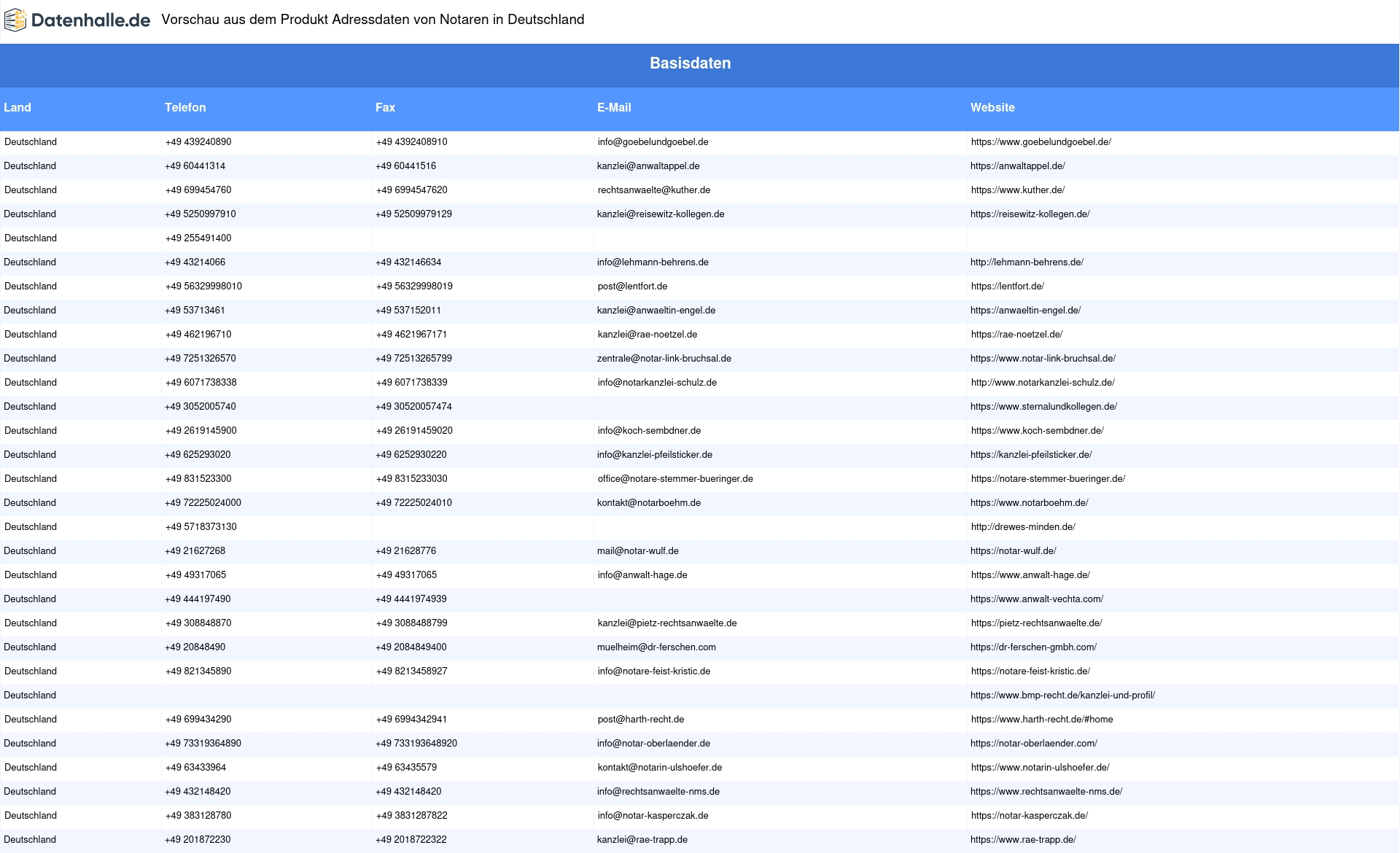Open https://lentfort.de/ website entry
1400x853 pixels.
tap(1008, 287)
